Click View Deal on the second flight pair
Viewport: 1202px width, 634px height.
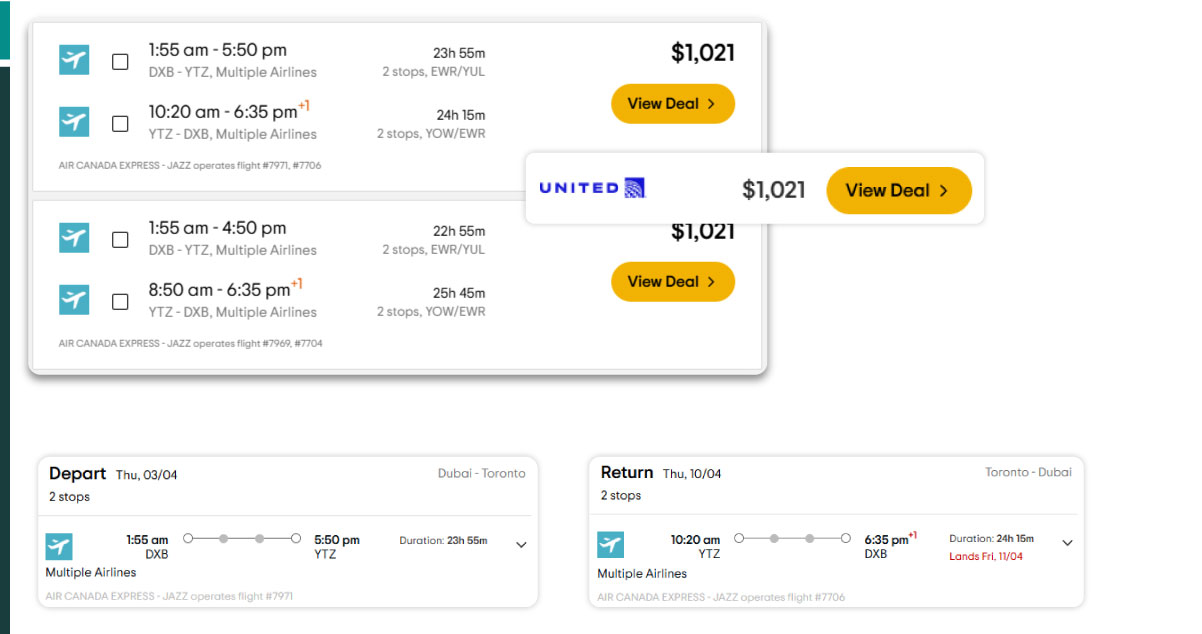pos(672,281)
